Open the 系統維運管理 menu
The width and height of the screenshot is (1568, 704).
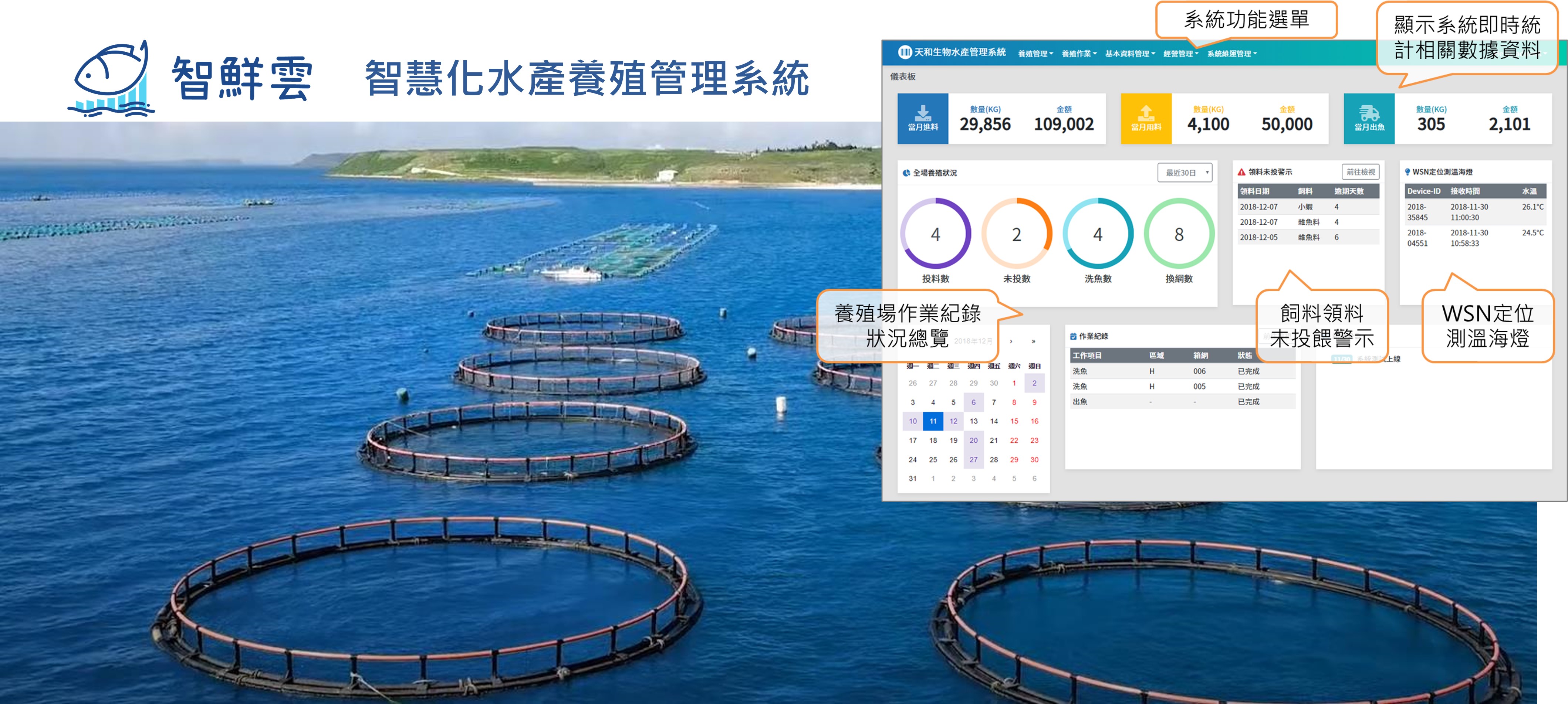(x=1232, y=54)
